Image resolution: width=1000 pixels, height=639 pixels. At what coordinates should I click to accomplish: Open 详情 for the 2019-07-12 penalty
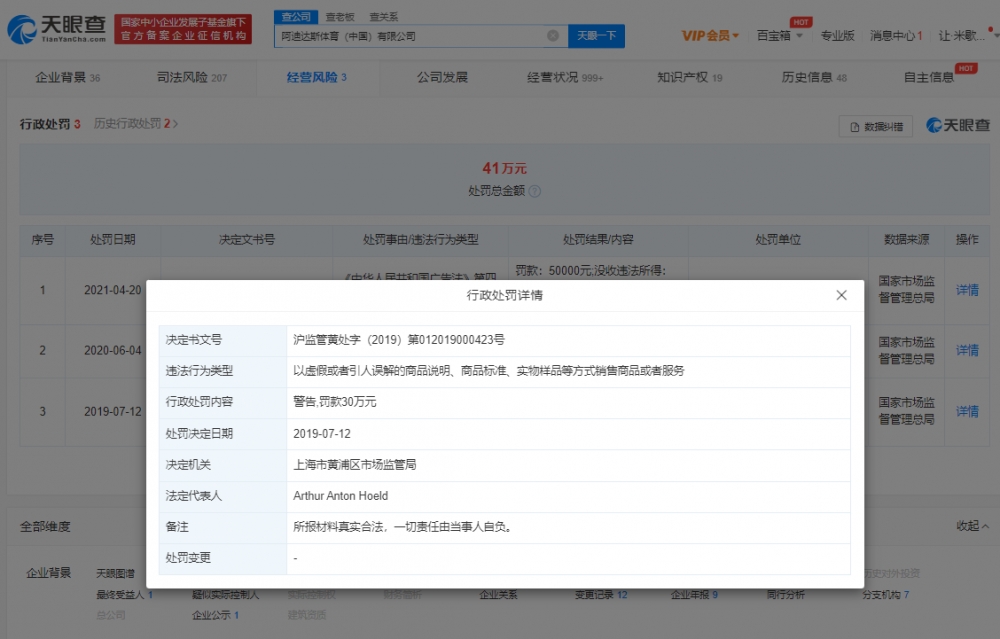967,411
